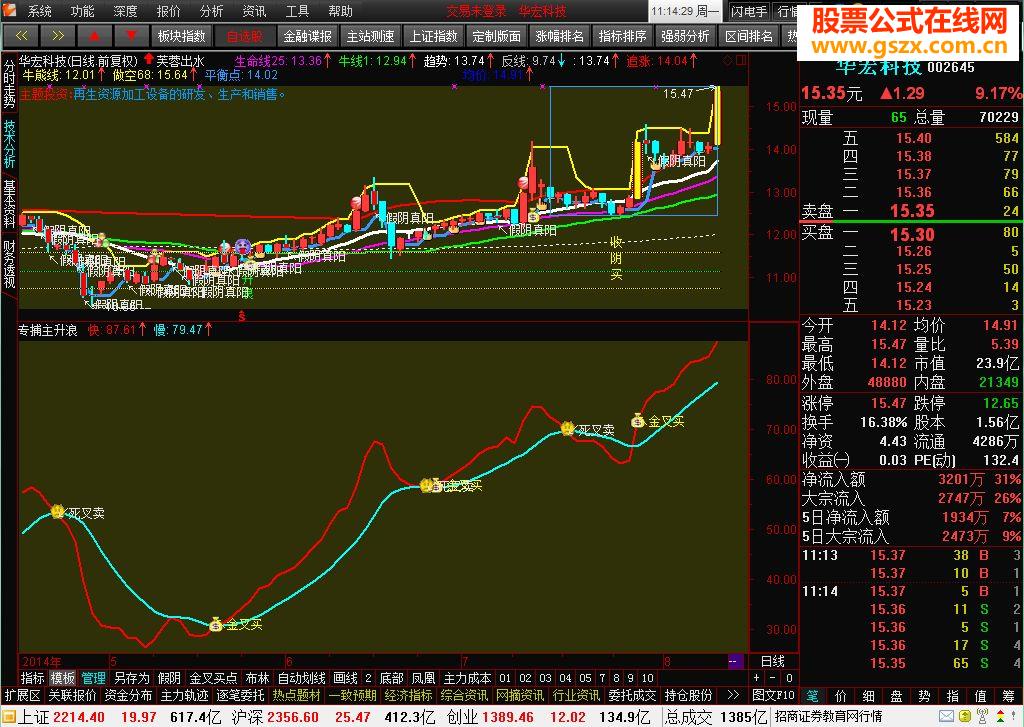Click the 主站测速 toolbar button
This screenshot has height=727, width=1024.
tap(370, 36)
